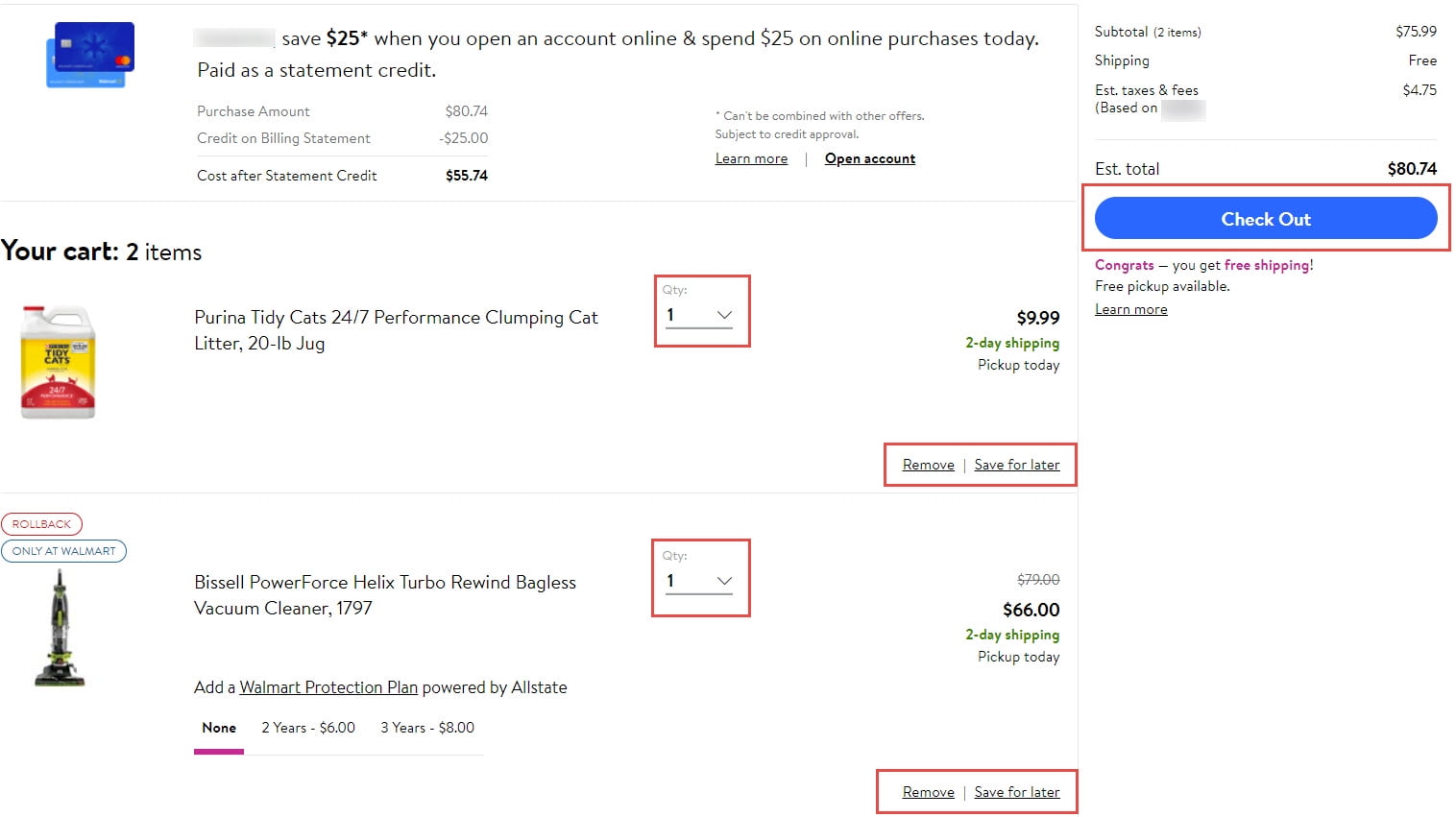The image size is (1456, 817).
Task: Select the None protection plan option
Action: coord(219,728)
